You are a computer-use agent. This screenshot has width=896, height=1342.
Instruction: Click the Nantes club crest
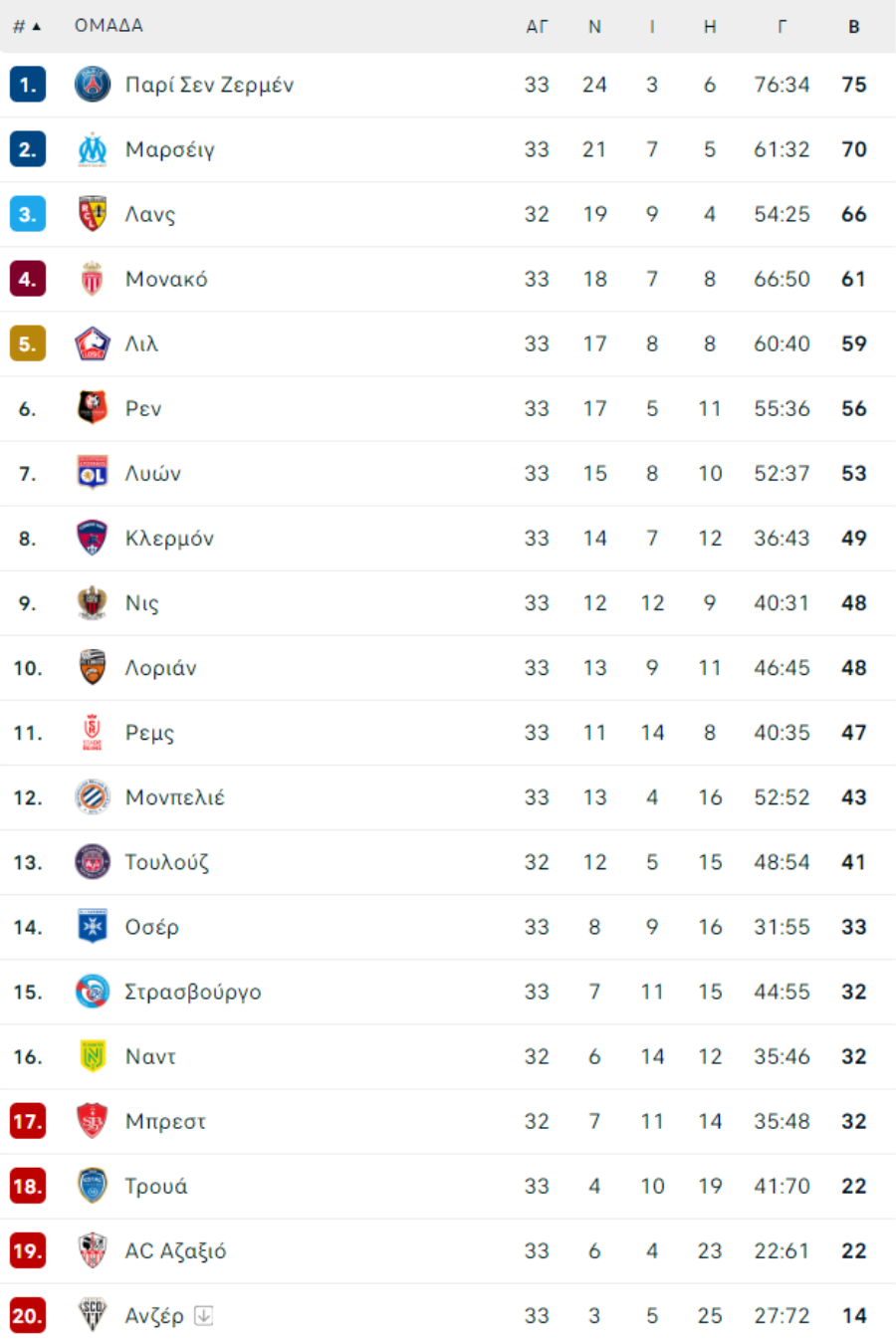[93, 1056]
